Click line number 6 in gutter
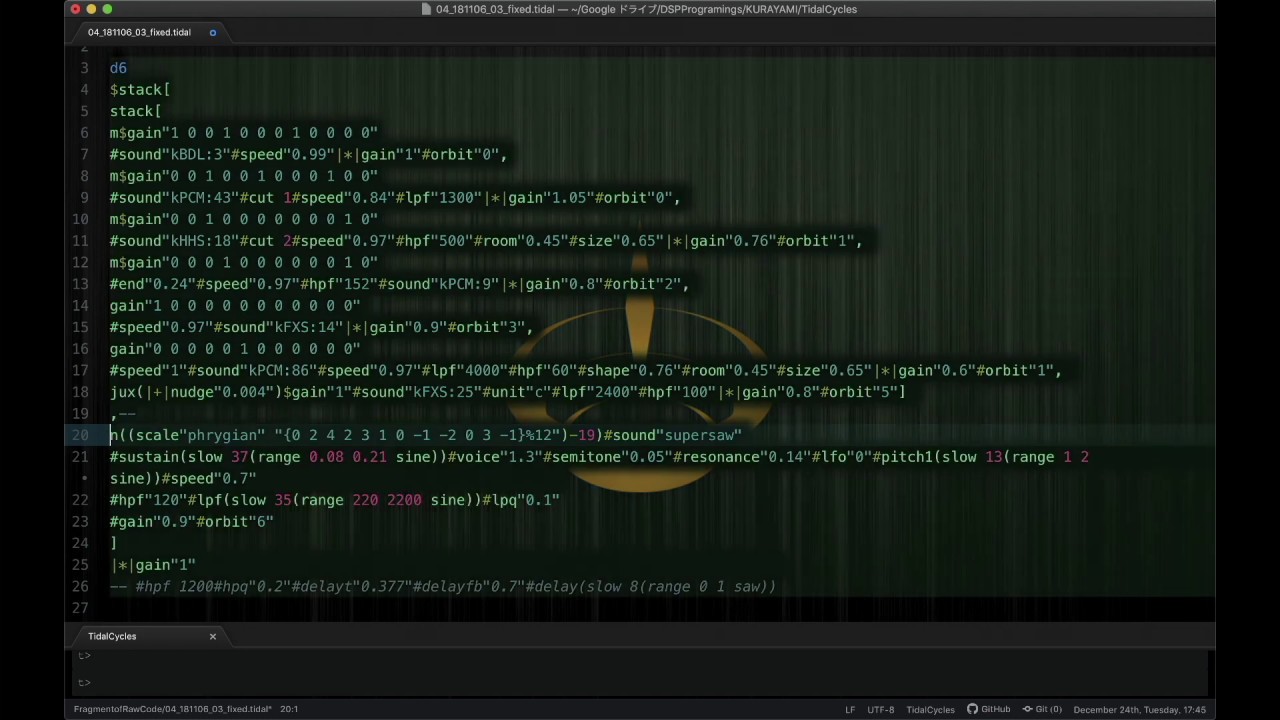 tap(85, 133)
